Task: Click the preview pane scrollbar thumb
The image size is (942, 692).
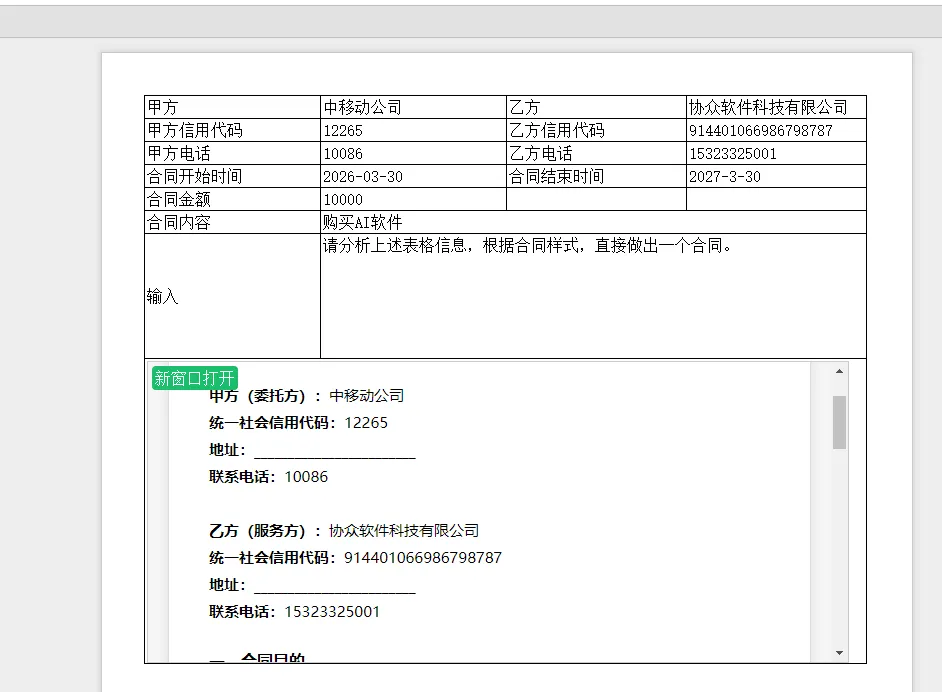Action: (839, 422)
